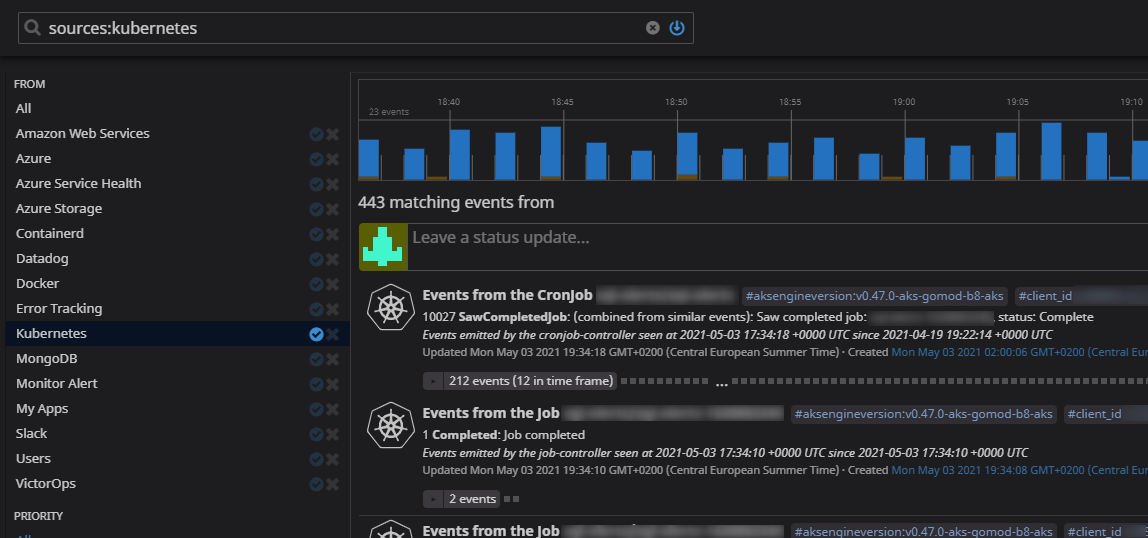Exclude Users with its X icon
This screenshot has height=538, width=1148.
coord(332,459)
